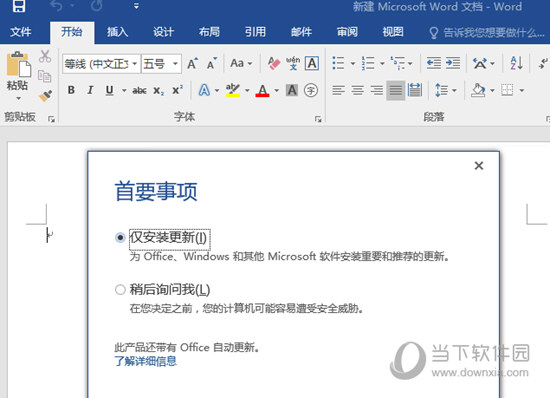The width and height of the screenshot is (550, 398).
Task: Toggle Bold formatting
Action: [71, 90]
